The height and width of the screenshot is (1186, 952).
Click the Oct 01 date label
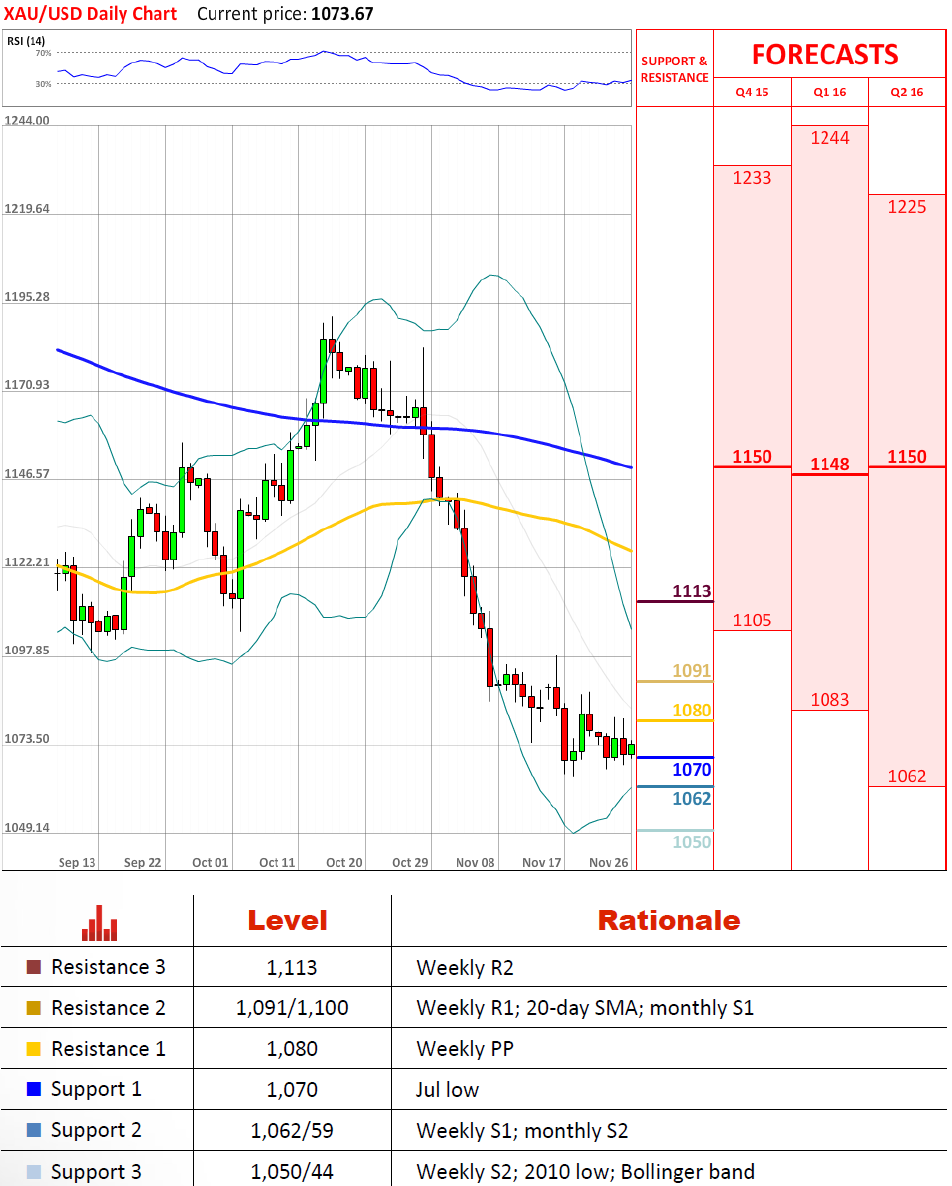(210, 862)
